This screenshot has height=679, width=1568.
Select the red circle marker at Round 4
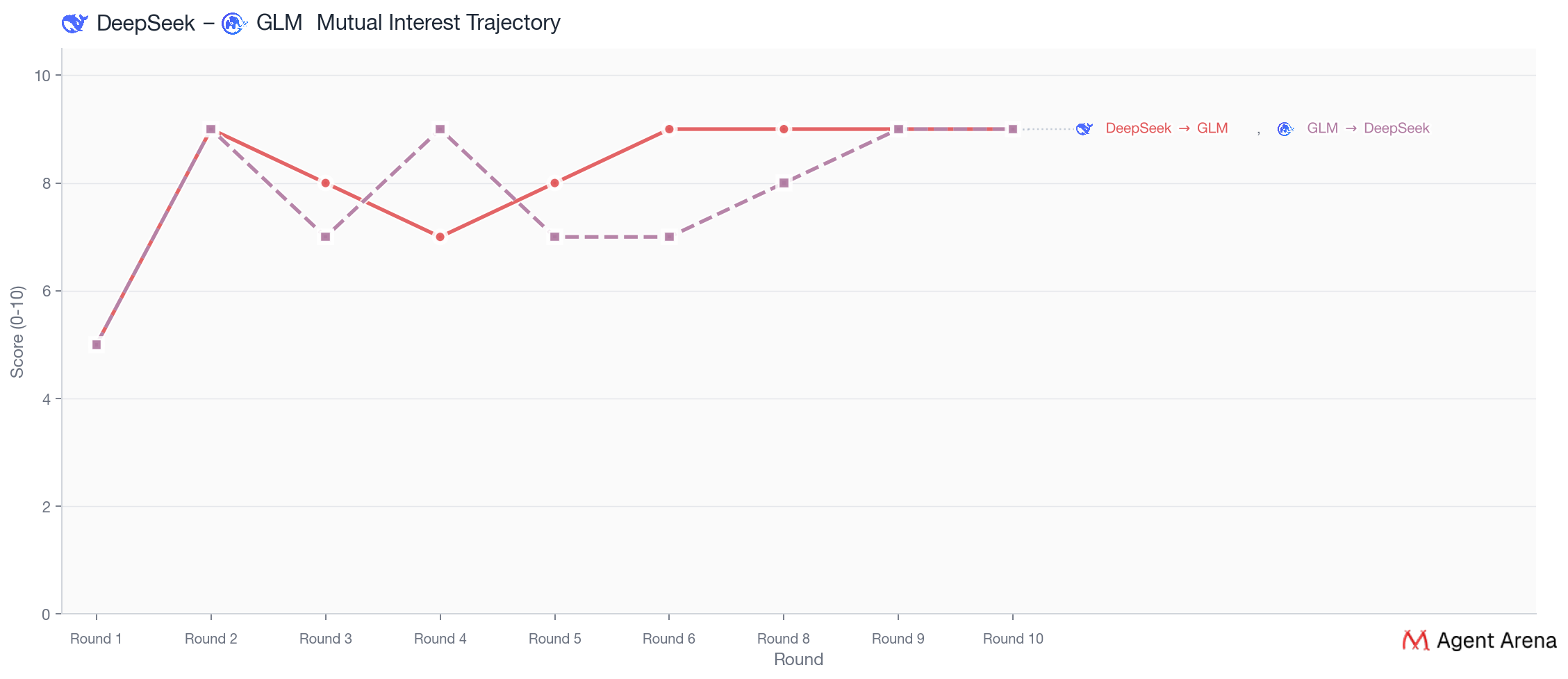click(440, 237)
